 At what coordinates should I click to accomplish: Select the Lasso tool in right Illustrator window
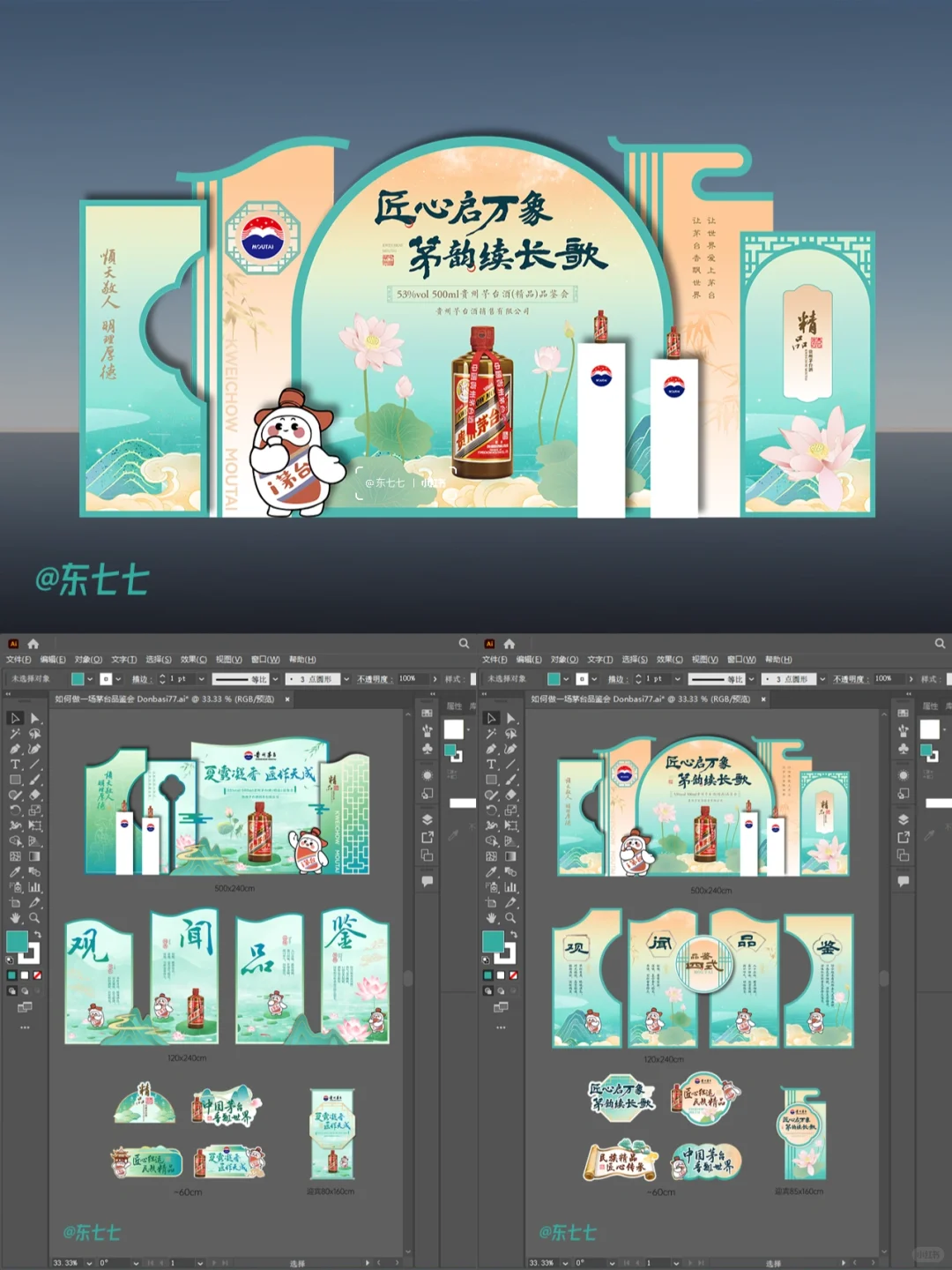click(511, 734)
